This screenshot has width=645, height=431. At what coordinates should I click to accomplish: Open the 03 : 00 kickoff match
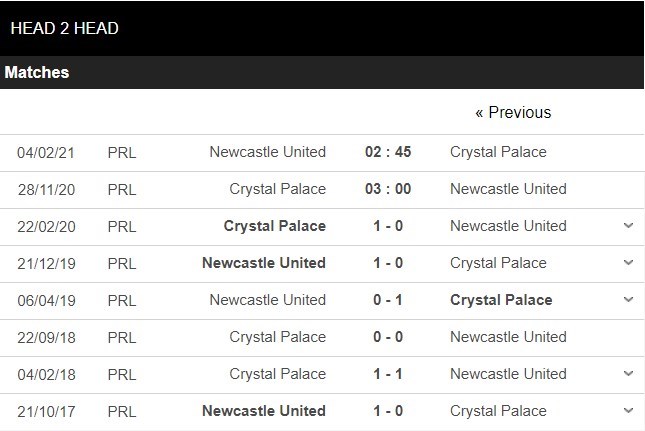(x=388, y=189)
